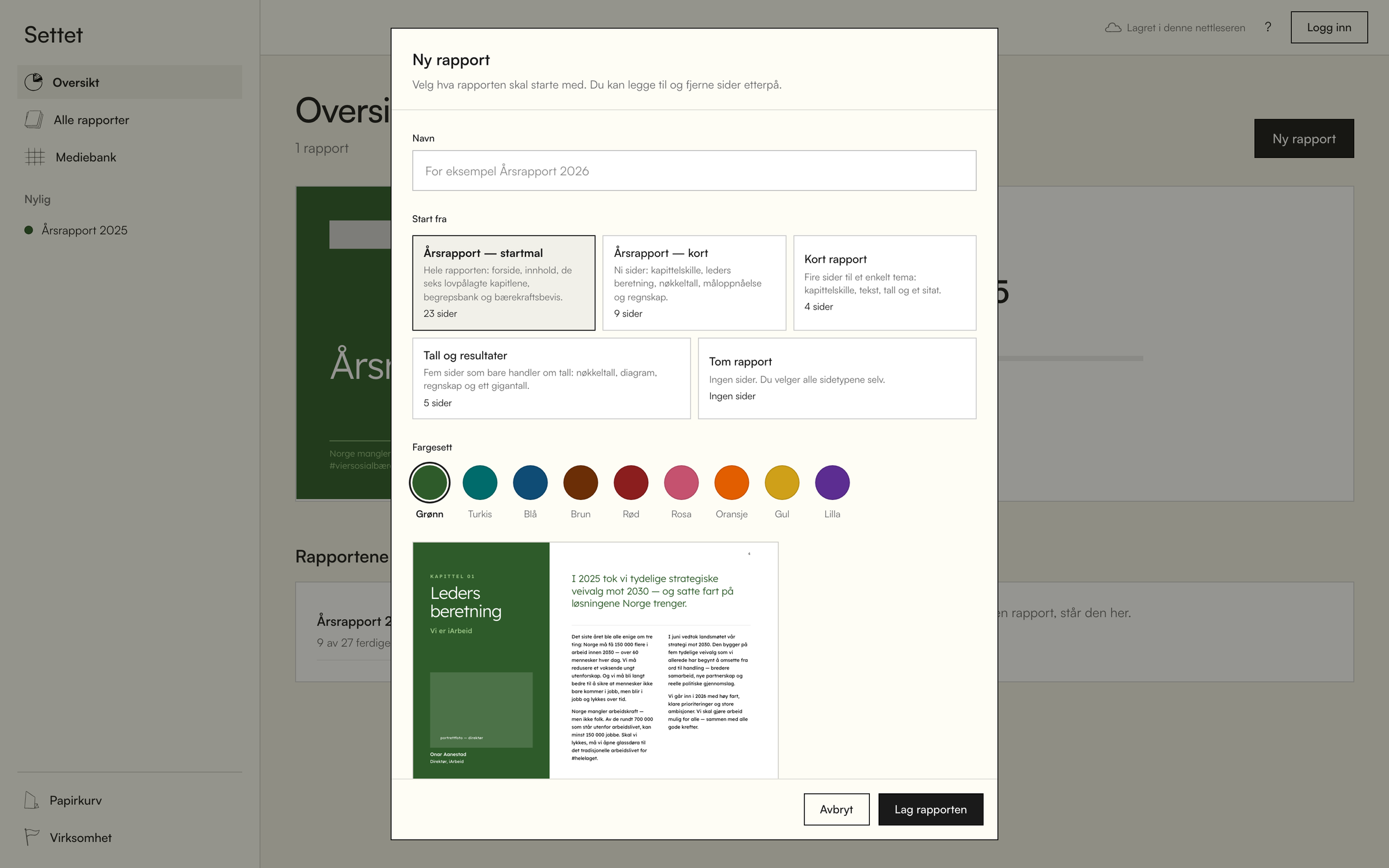This screenshot has width=1389, height=868.
Task: Open Mediebank in the sidebar
Action: (130, 157)
